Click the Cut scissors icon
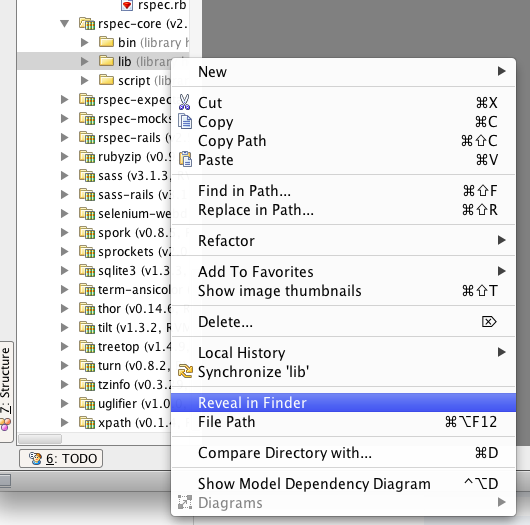This screenshot has height=525, width=530. (185, 102)
